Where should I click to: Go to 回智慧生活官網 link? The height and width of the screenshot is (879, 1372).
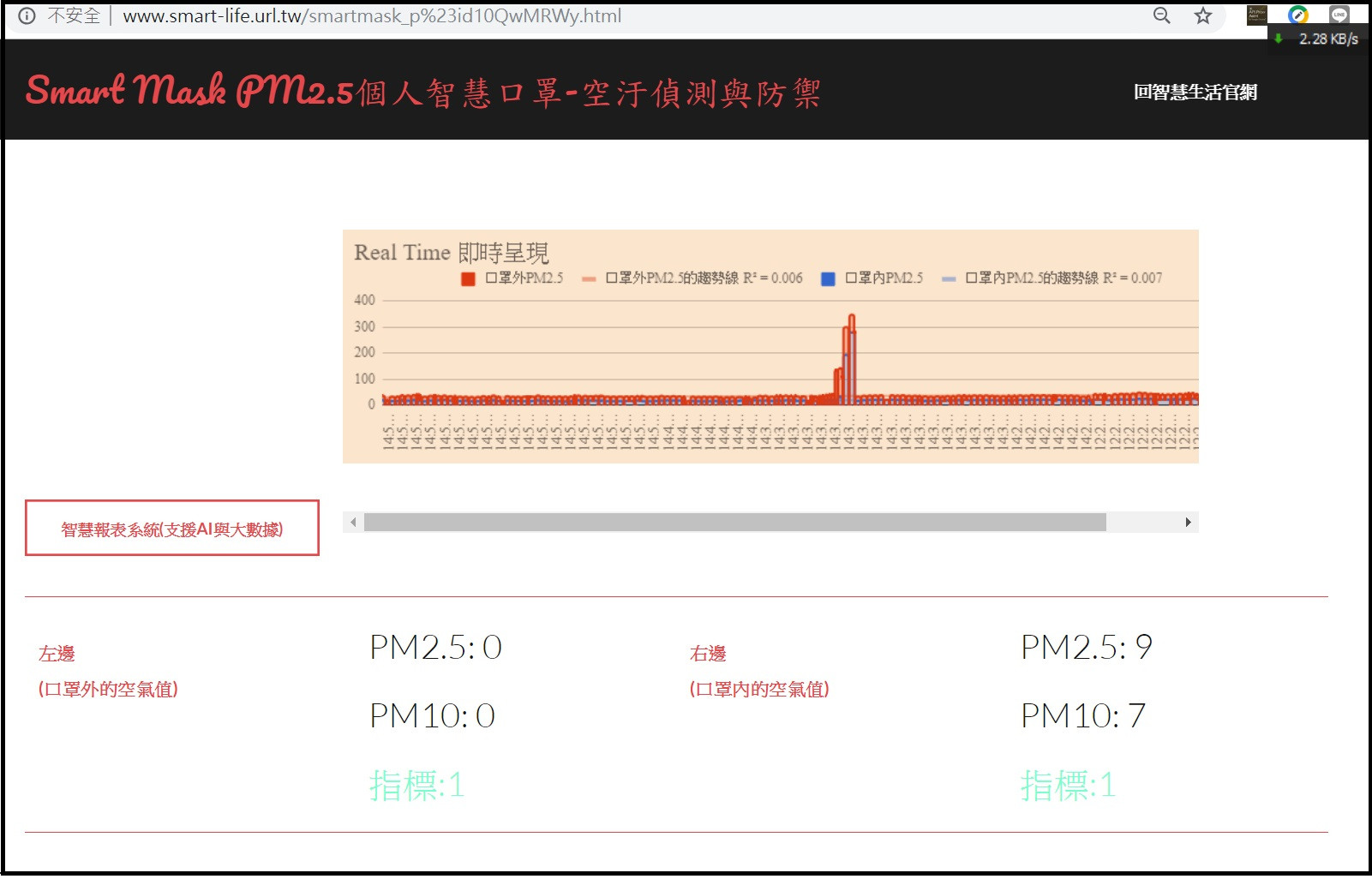tap(1195, 93)
